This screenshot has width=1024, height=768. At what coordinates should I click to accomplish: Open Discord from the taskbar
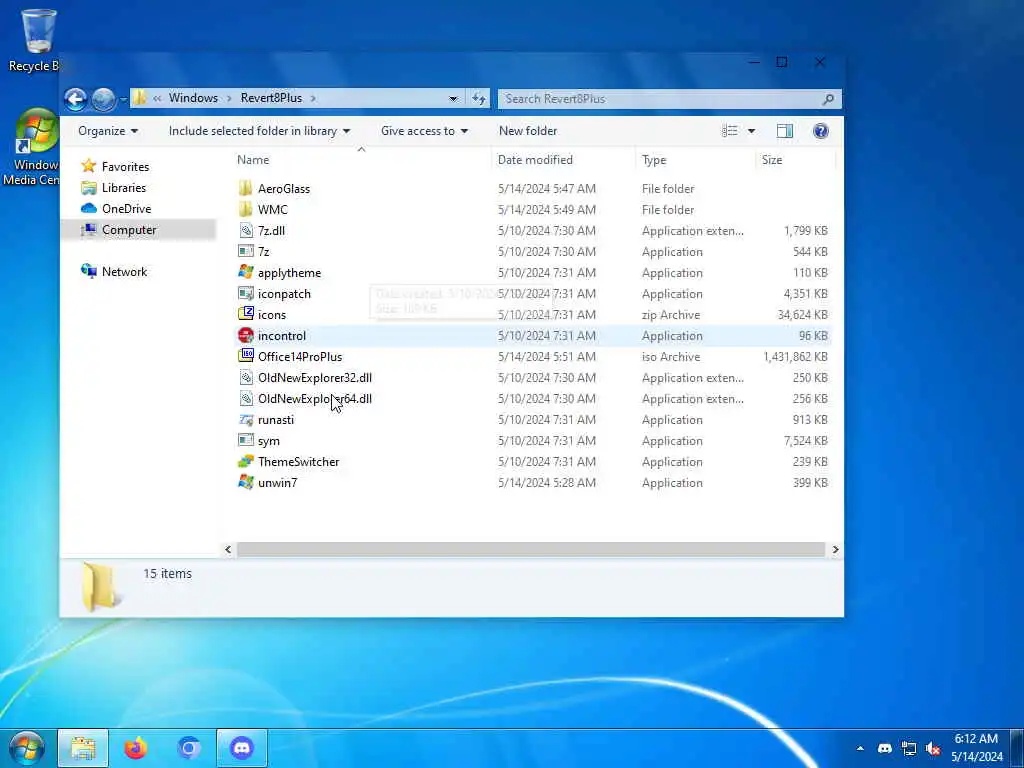click(242, 748)
